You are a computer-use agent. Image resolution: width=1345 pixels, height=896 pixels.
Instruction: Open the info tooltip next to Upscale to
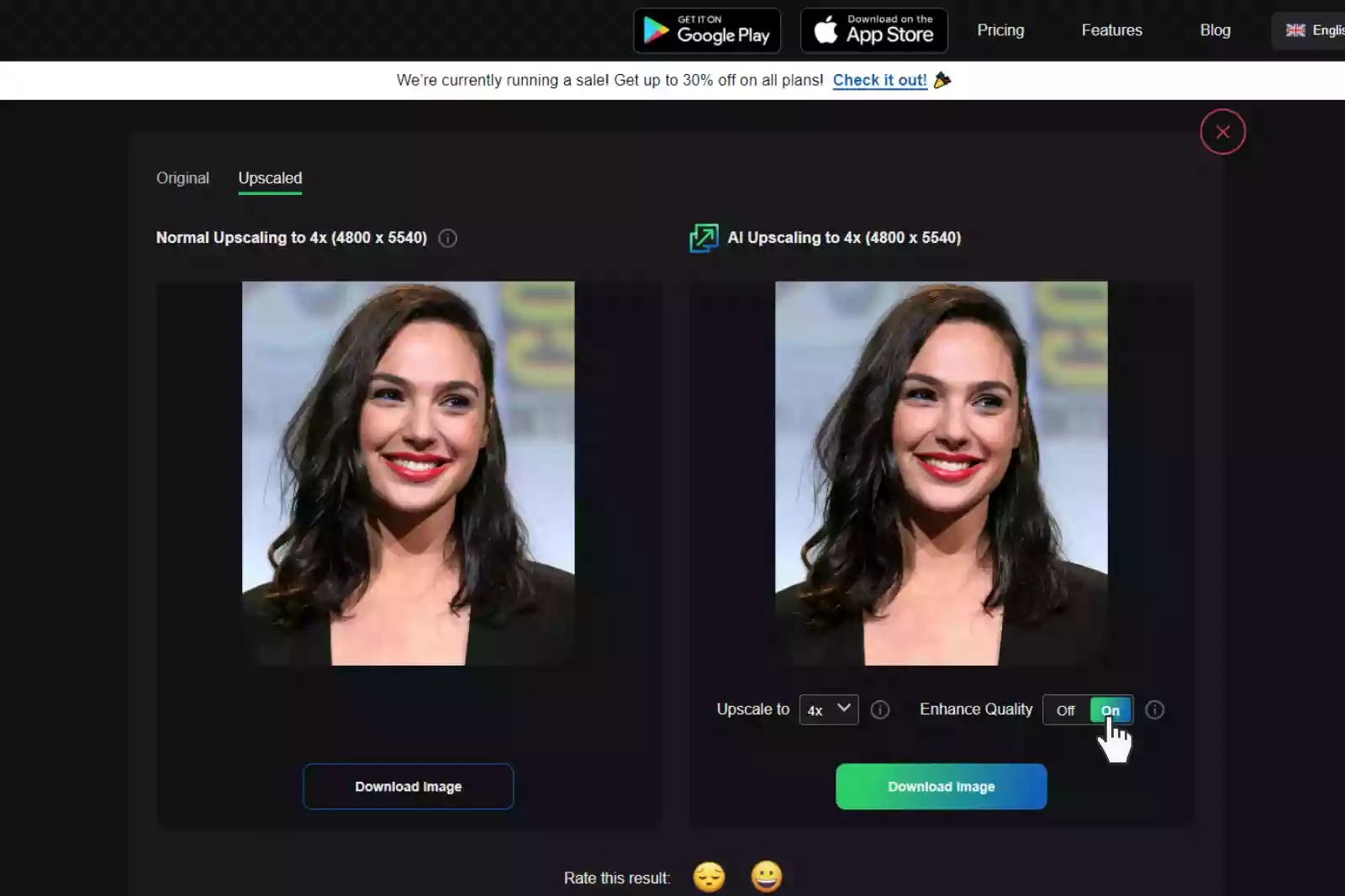(880, 710)
